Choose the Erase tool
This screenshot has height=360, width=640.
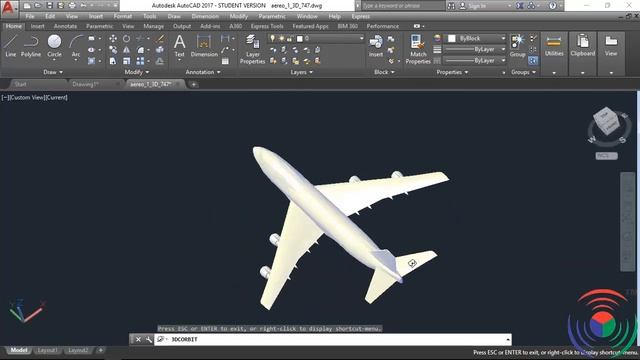coord(160,38)
